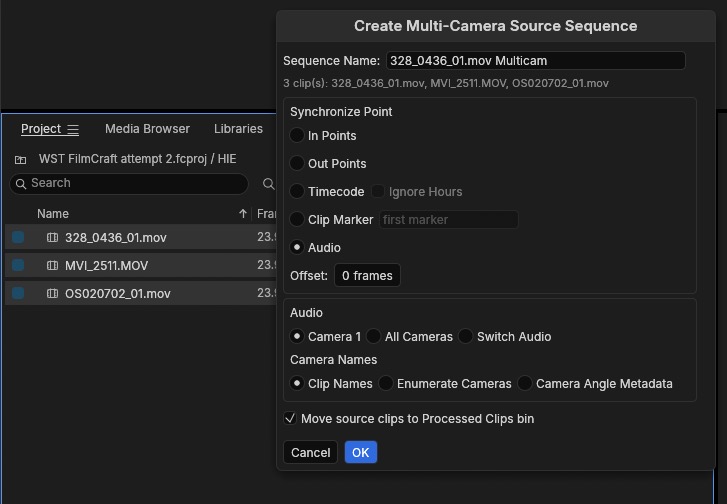
Task: Select Audio synchronize option
Action: pos(297,247)
